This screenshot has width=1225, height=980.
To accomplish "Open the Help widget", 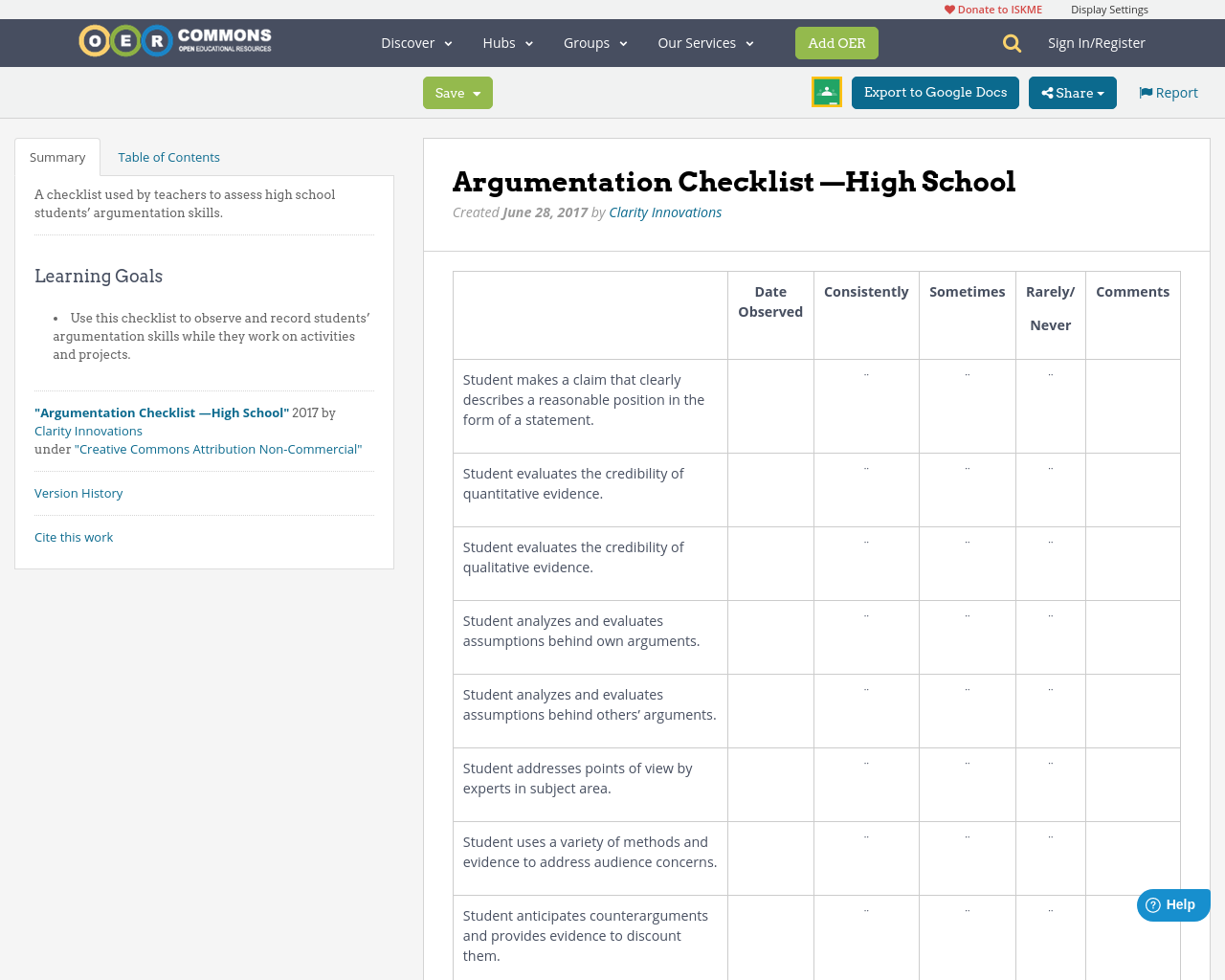I will coord(1171,903).
